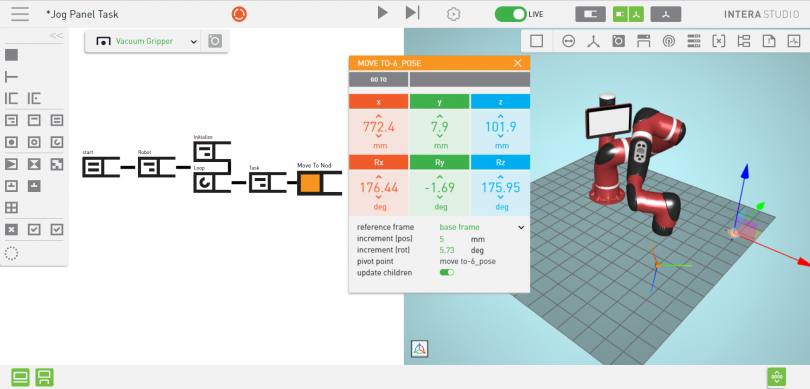
Task: Collapse the left node palette
Action: pyautogui.click(x=56, y=36)
